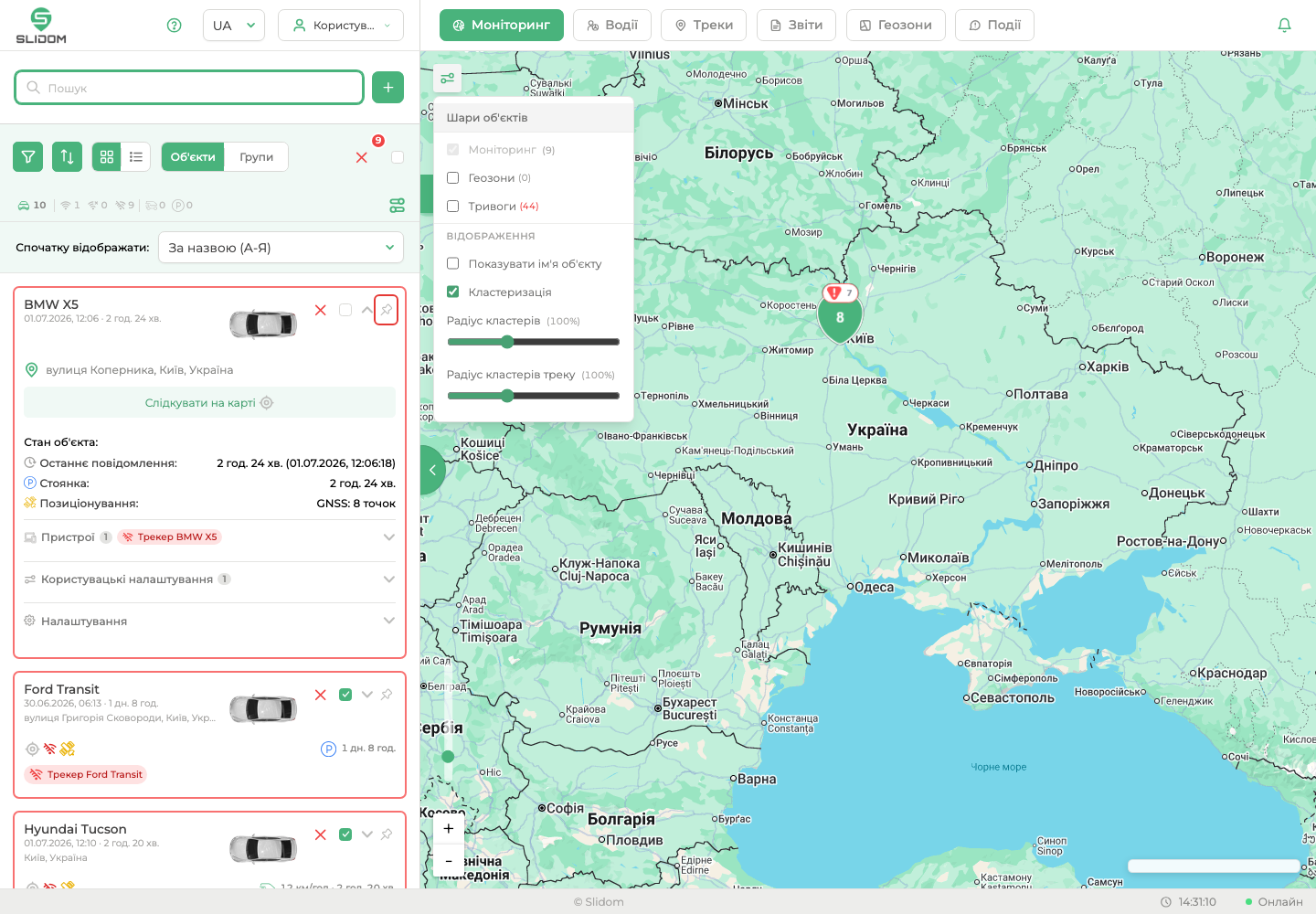This screenshot has width=1316, height=914.
Task: Click Ford Transit target locate icon
Action: point(32,749)
